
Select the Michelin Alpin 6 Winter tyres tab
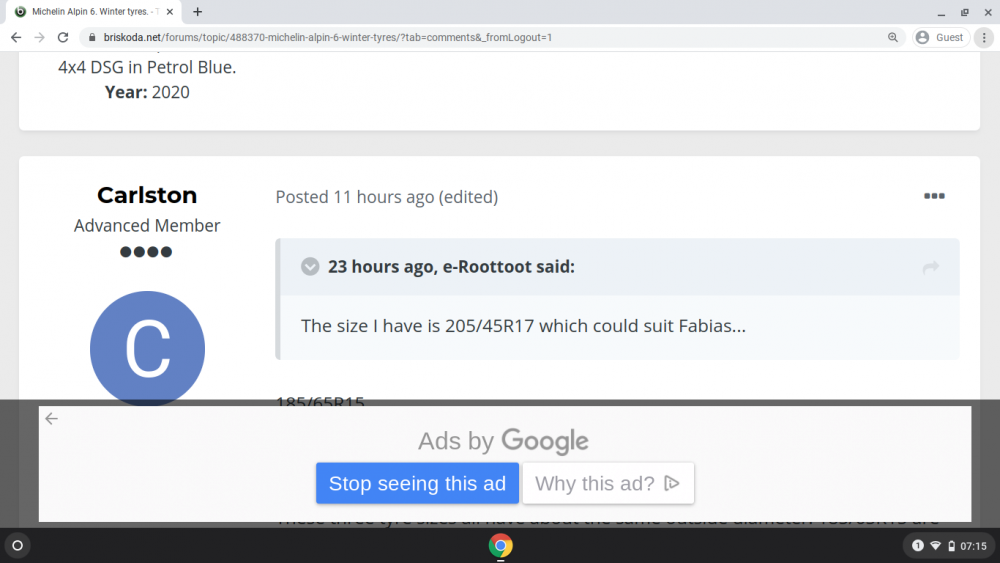click(94, 11)
